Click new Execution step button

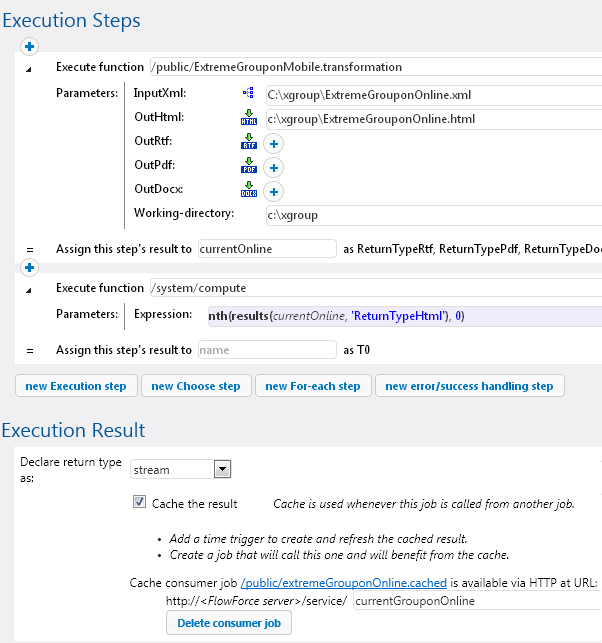pos(76,386)
